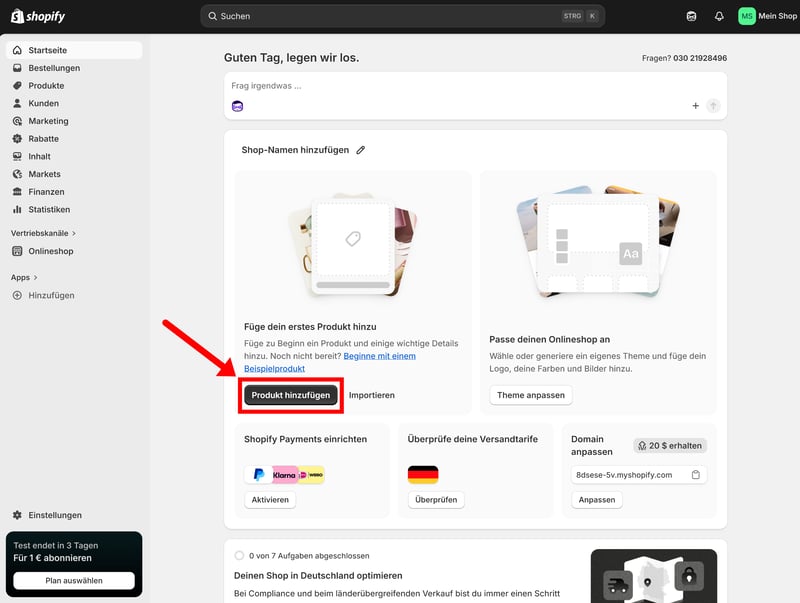This screenshot has height=603, width=800.
Task: Toggle the task progress circle for 0 von 7 Aufgaben
Action: click(239, 556)
